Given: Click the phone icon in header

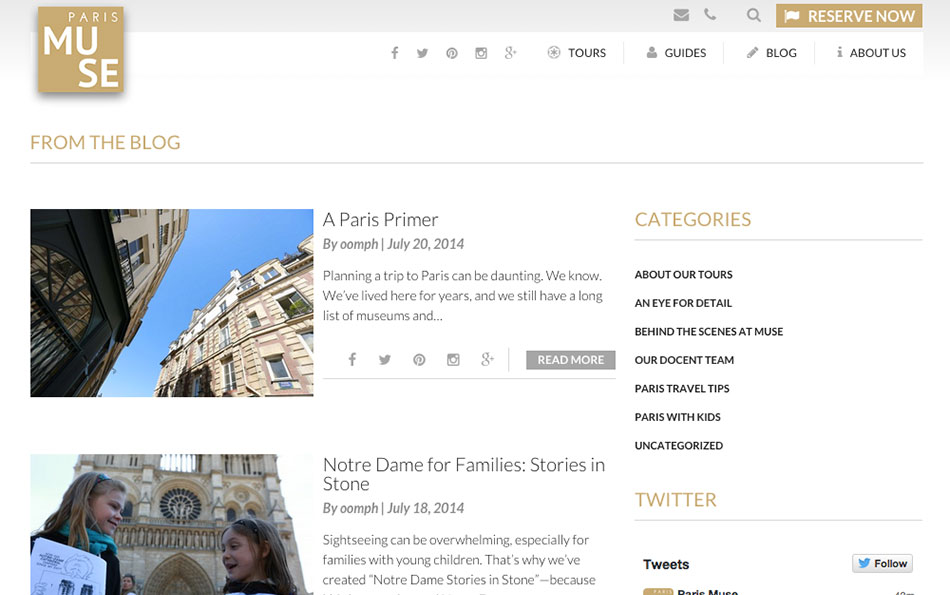Looking at the screenshot, I should pyautogui.click(x=710, y=15).
